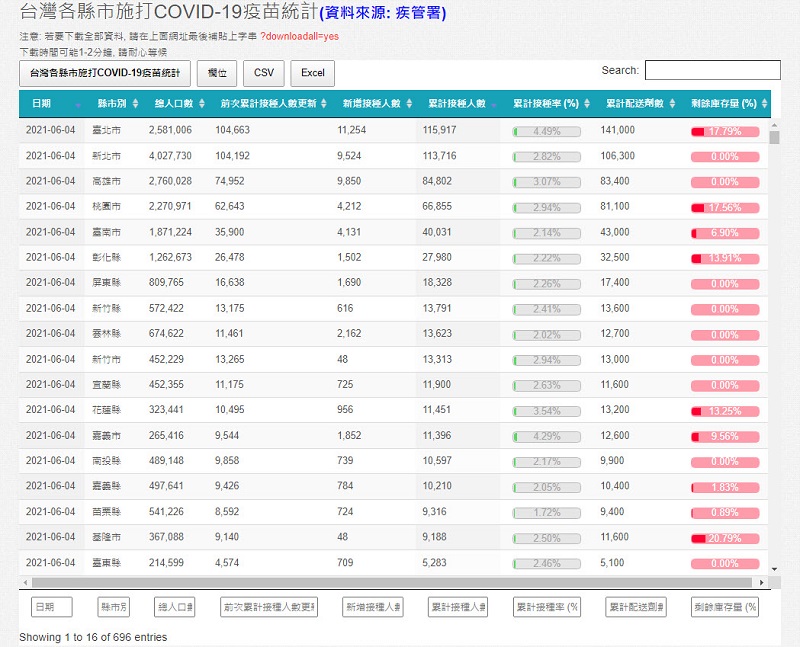
Task: Export table using the CSV button
Action: (263, 73)
